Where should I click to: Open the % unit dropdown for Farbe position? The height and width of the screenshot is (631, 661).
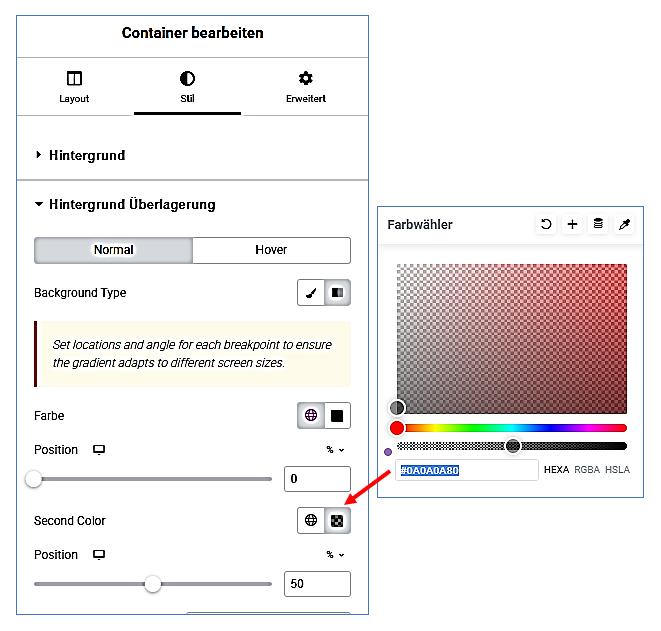[x=335, y=450]
